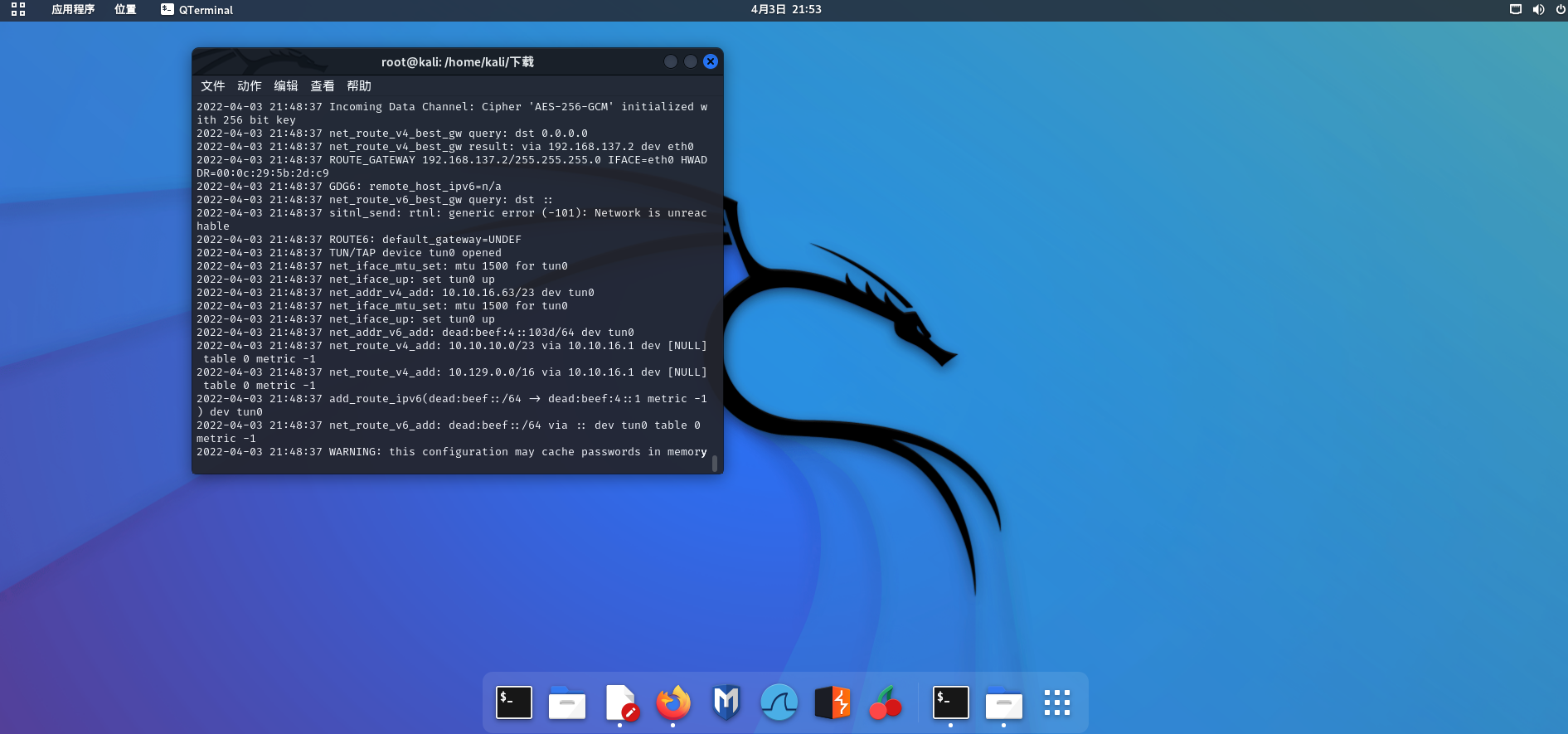Screen dimensions: 1568x734
Task: Click the 'net_route_v6_best_gw query: dst ::' line
Action: (375, 200)
